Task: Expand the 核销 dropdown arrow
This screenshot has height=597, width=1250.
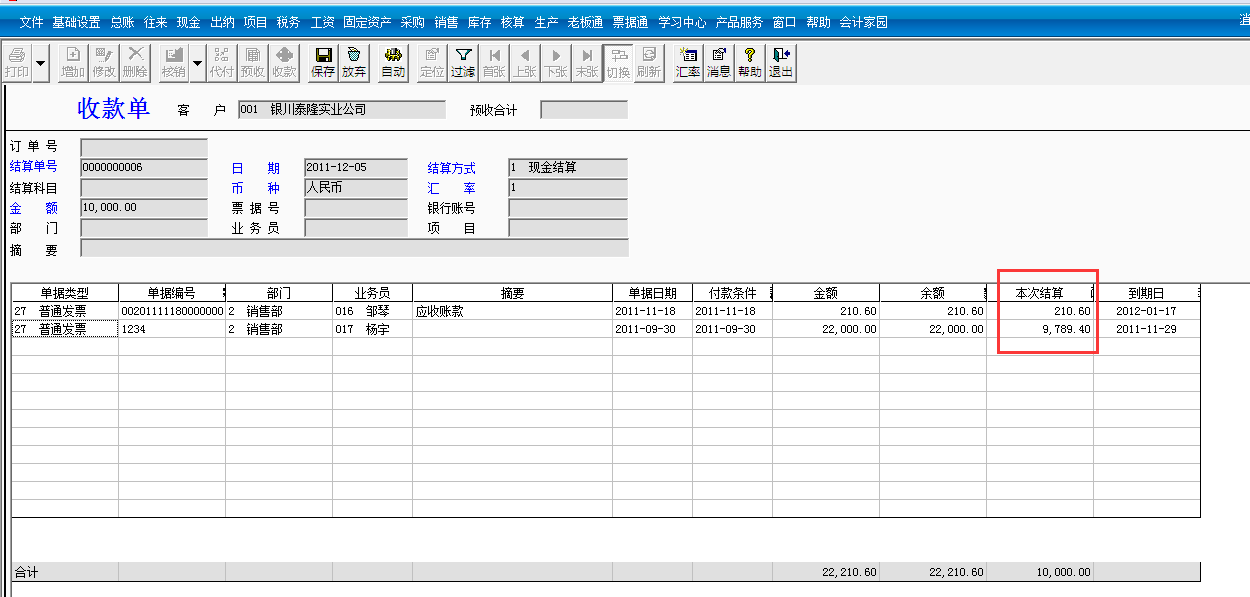Action: coord(197,63)
